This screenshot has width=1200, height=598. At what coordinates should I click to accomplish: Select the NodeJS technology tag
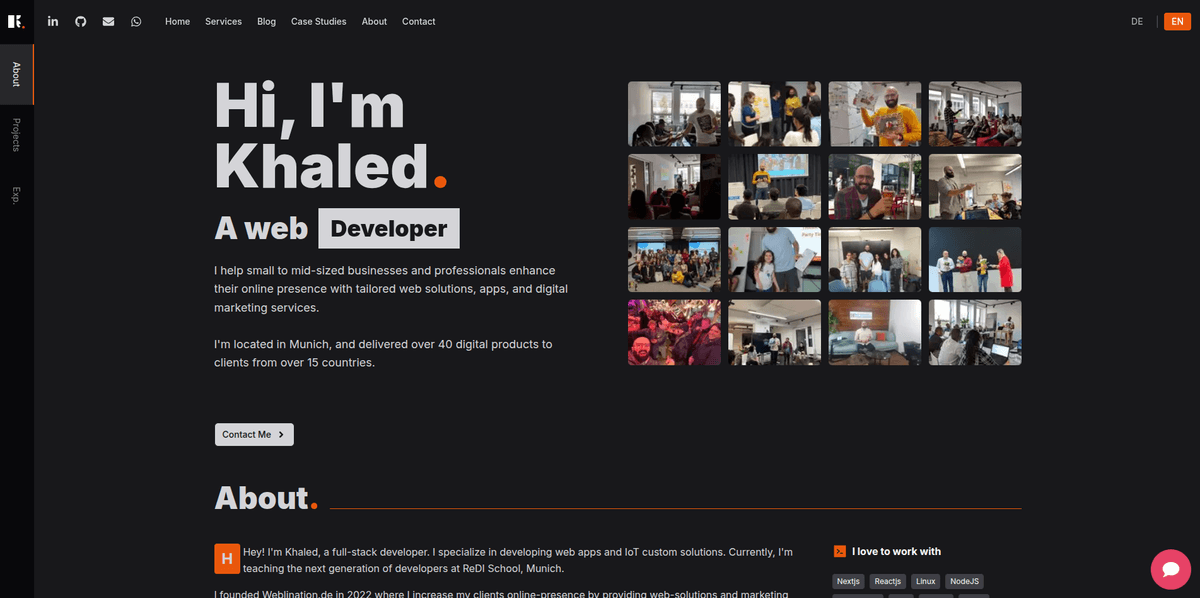click(x=963, y=581)
